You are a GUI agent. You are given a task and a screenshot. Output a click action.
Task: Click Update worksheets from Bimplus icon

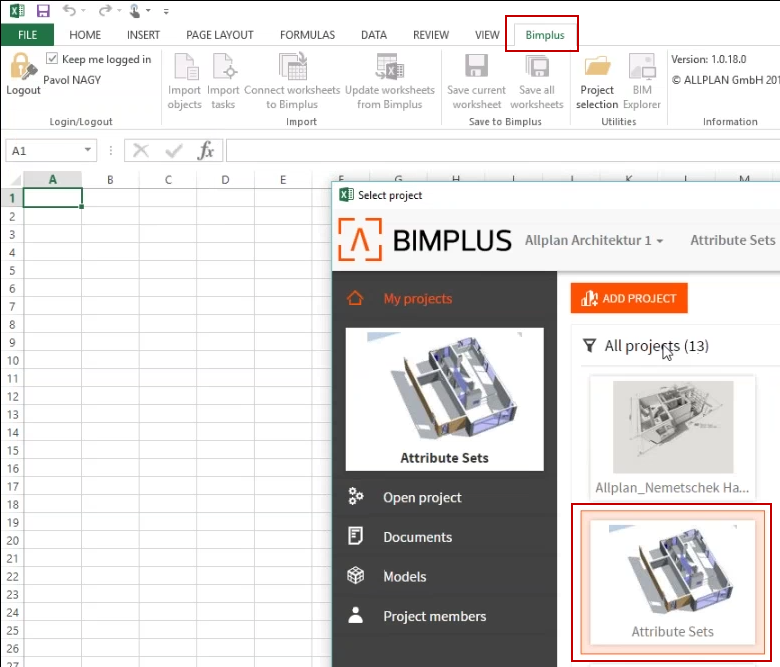point(390,67)
